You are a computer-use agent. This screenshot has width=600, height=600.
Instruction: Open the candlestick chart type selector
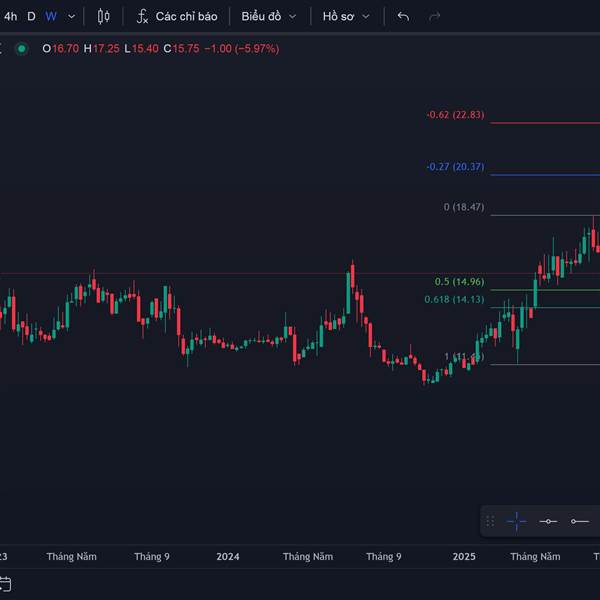tap(103, 16)
